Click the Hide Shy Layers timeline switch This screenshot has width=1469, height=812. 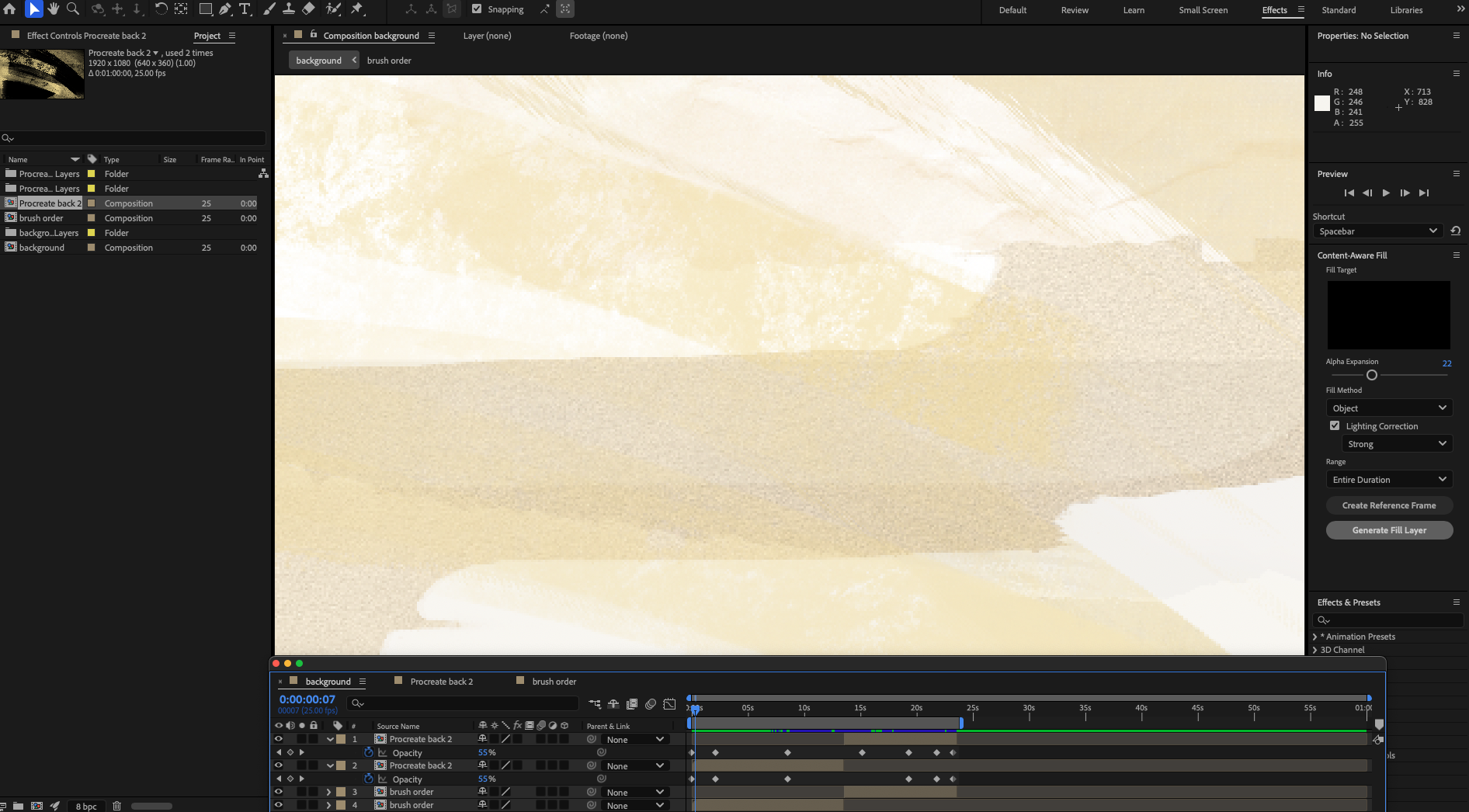point(613,704)
